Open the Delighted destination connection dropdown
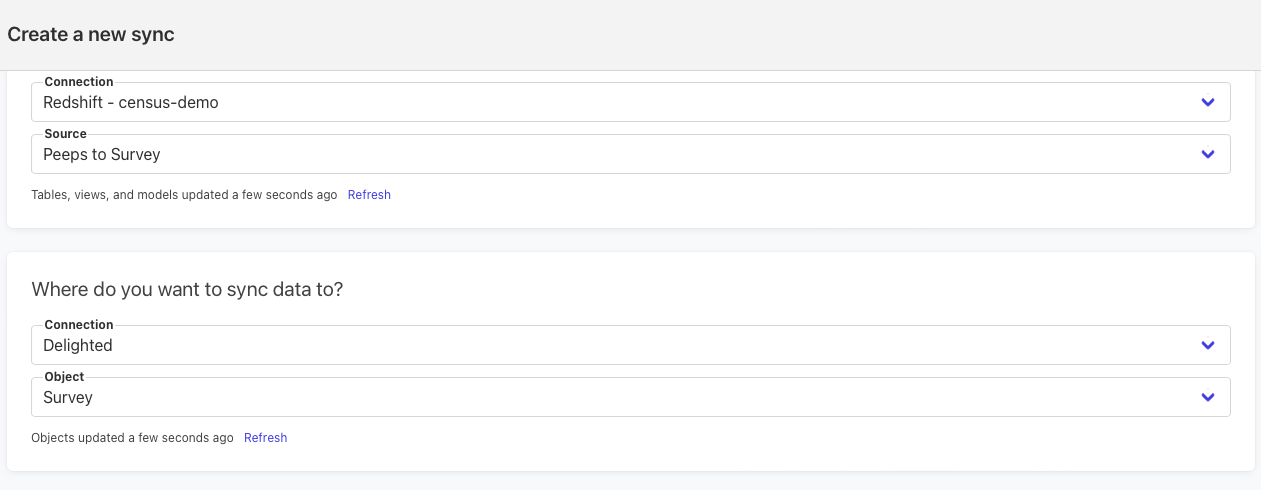 tap(620, 346)
